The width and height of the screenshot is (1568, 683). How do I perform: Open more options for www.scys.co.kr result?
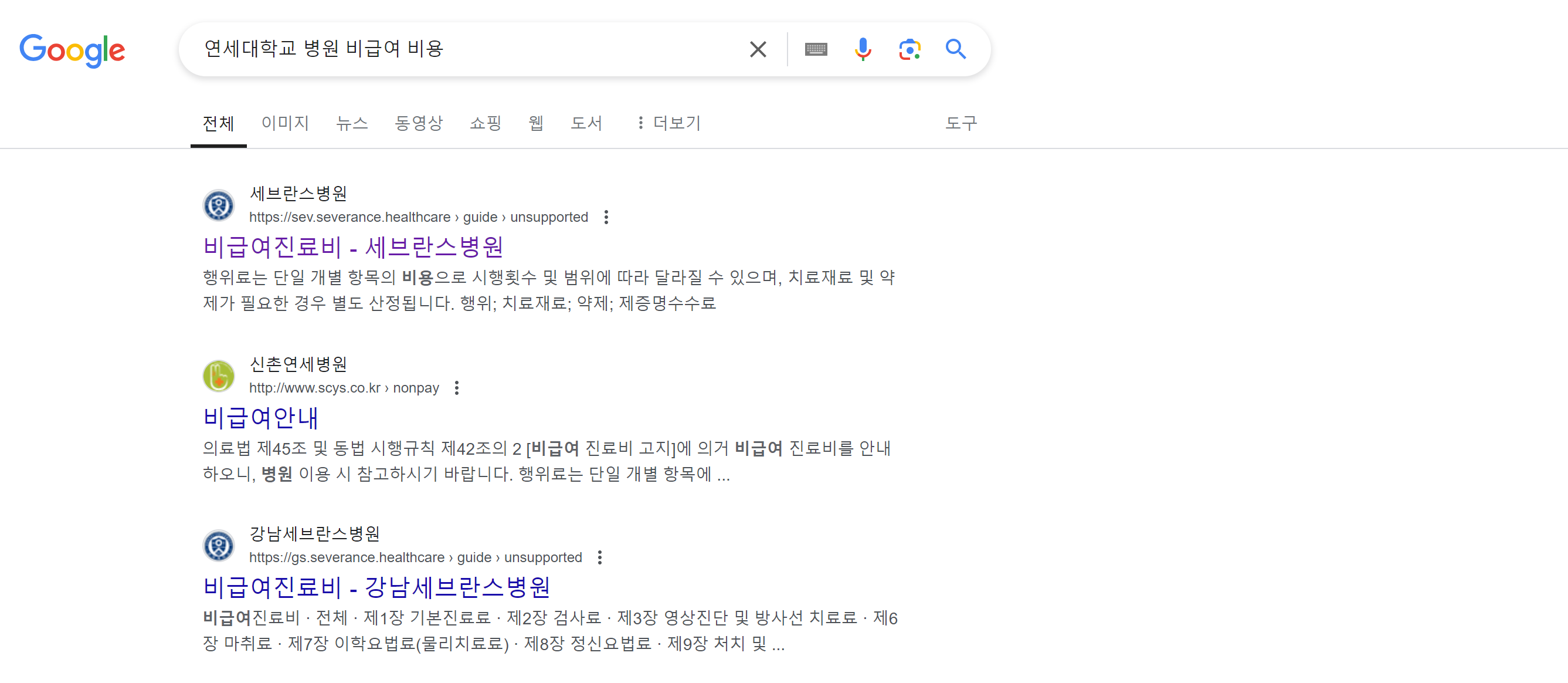457,388
